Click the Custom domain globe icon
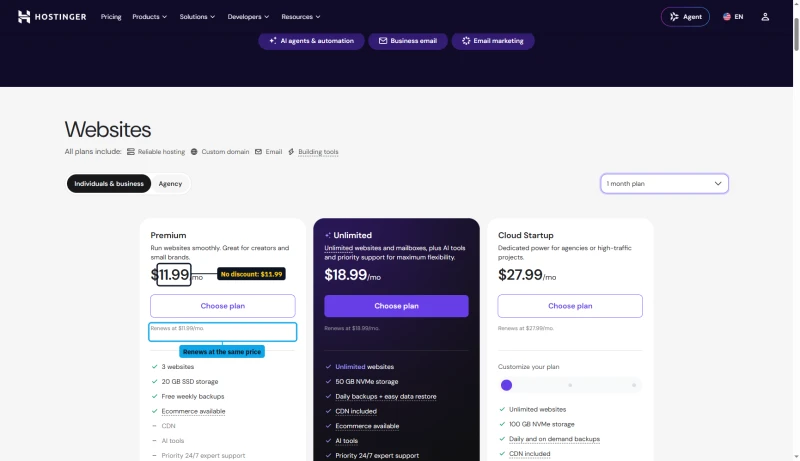800x461 pixels. [194, 152]
